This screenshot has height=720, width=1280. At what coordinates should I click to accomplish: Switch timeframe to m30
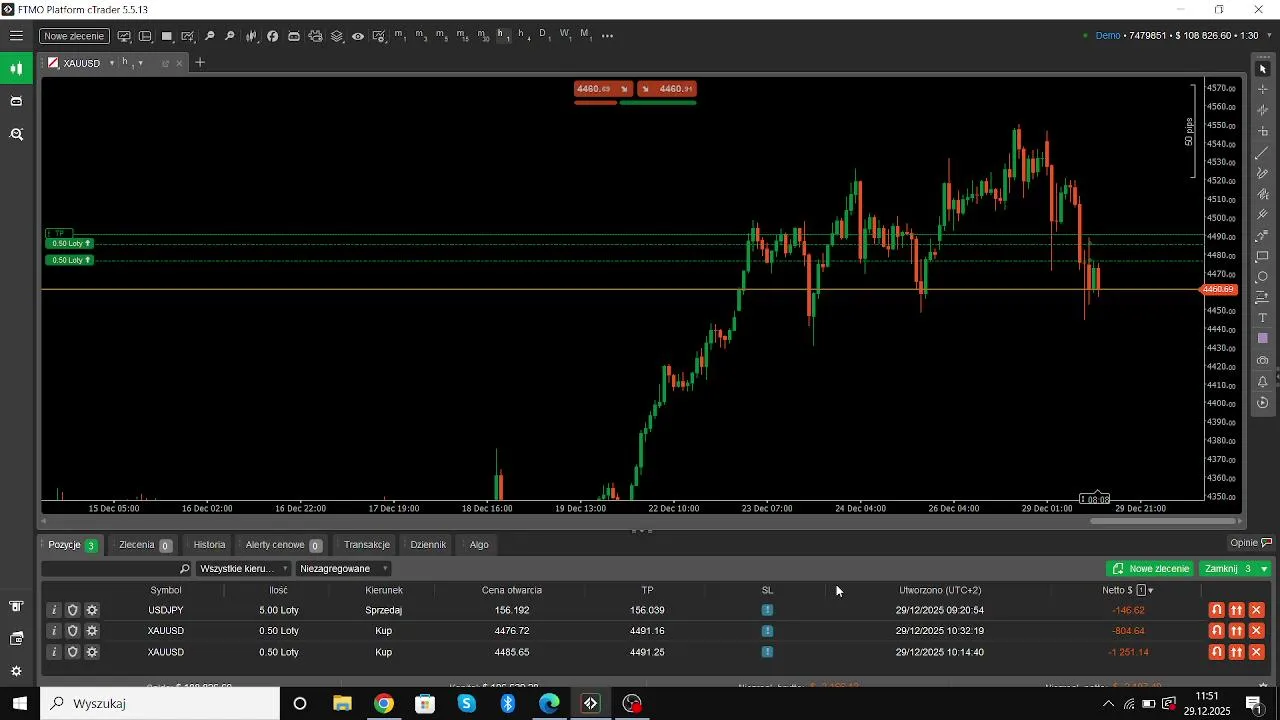(x=483, y=36)
